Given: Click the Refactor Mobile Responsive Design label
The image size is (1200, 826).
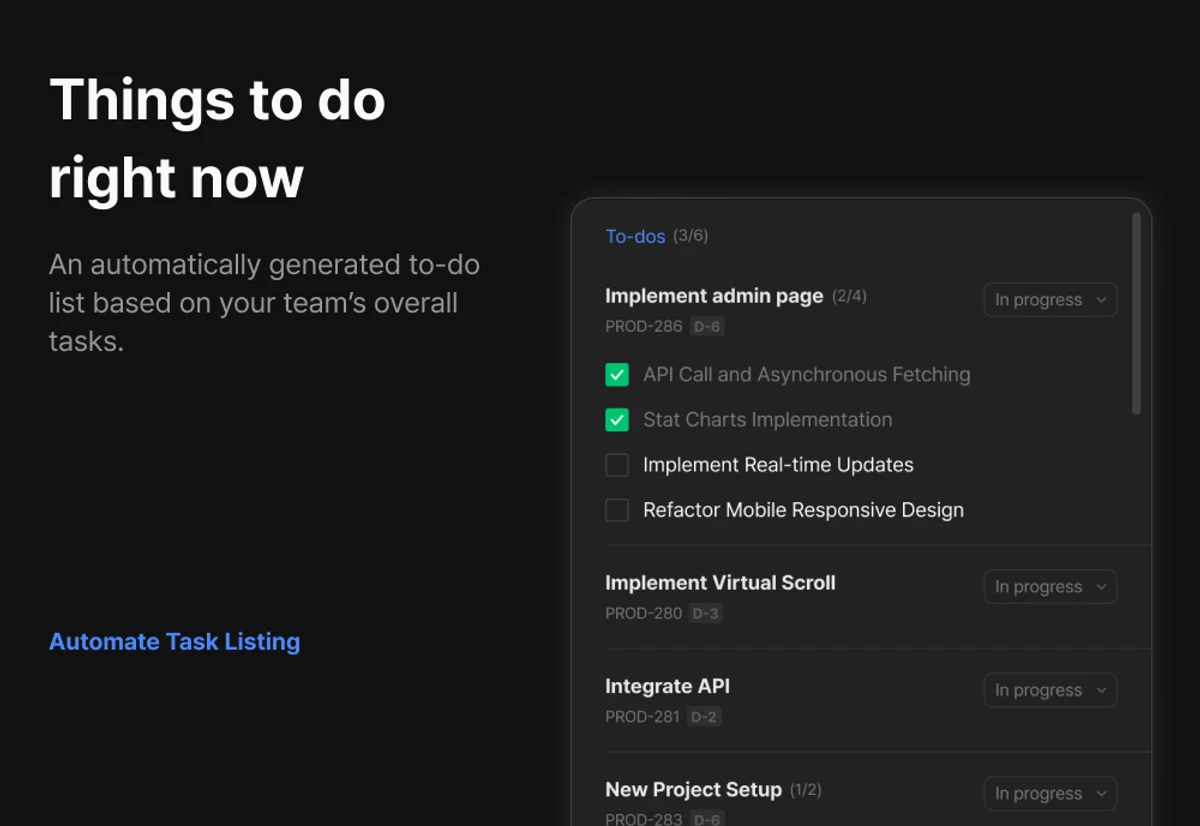Looking at the screenshot, I should click(x=803, y=510).
